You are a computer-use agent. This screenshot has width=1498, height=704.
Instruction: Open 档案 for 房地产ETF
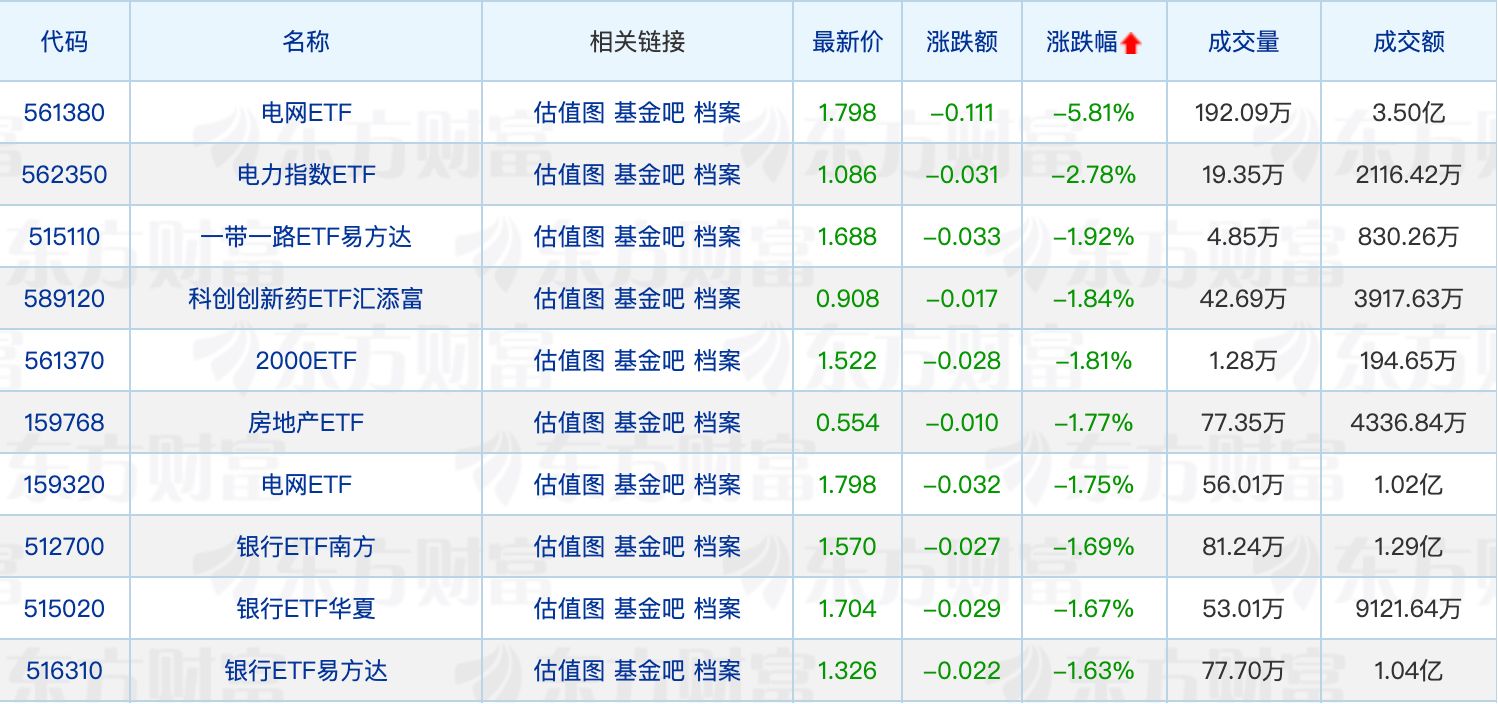click(715, 423)
